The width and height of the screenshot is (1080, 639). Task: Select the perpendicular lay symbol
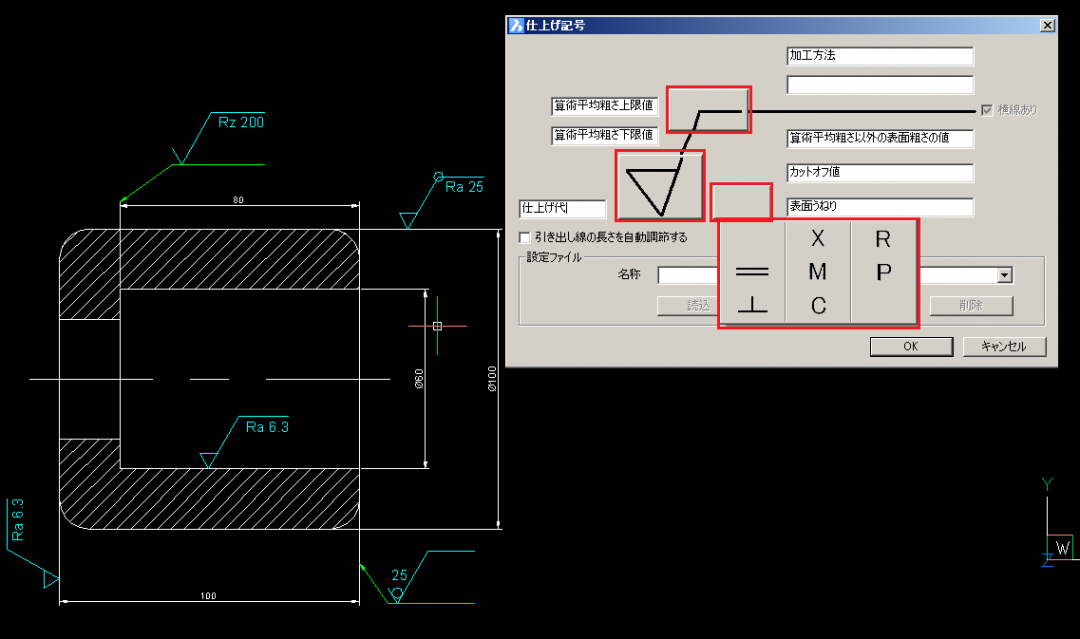(752, 305)
